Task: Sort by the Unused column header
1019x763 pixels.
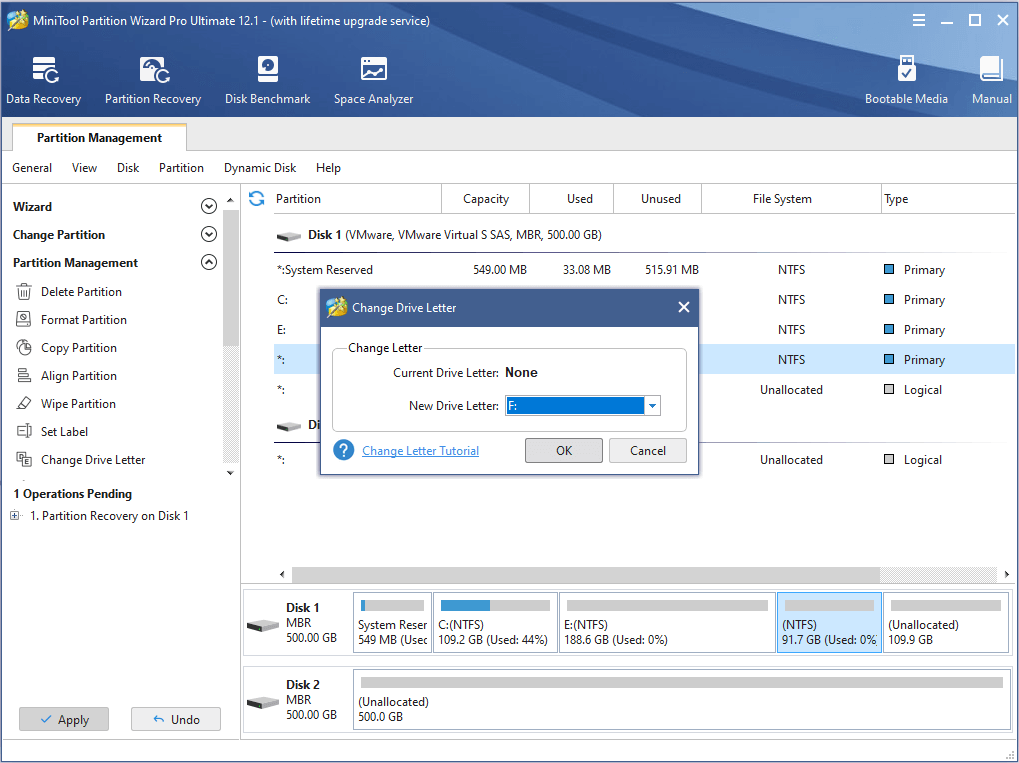Action: [658, 199]
